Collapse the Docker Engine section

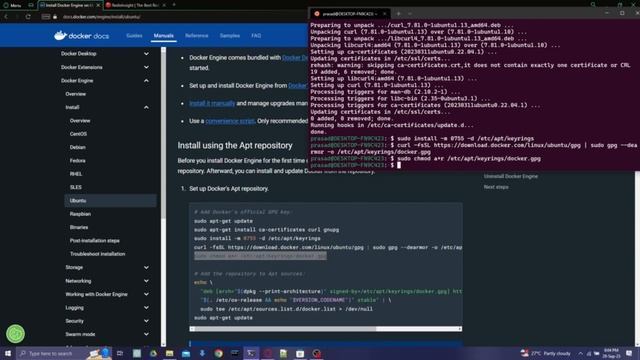[146, 80]
